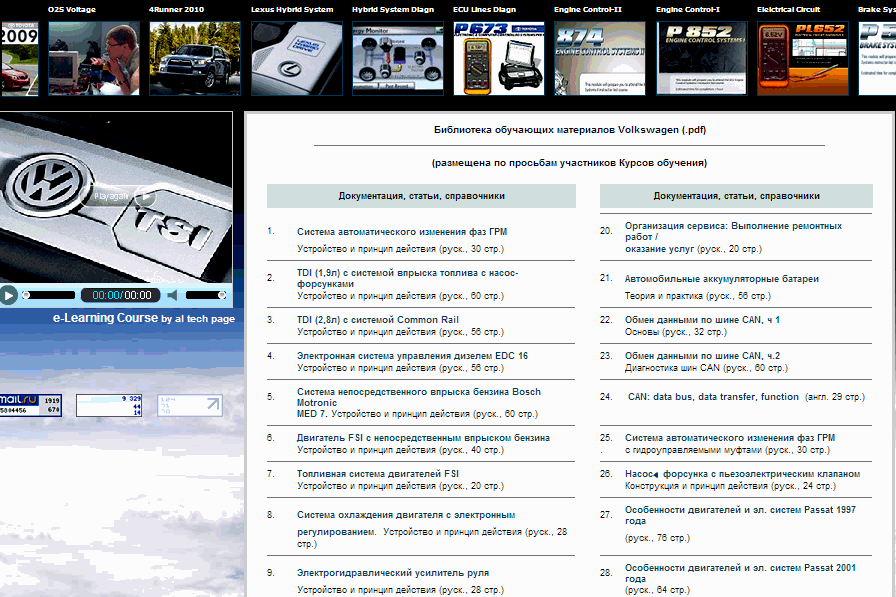Image resolution: width=896 pixels, height=597 pixels.
Task: Adjust the video volume slider
Action: click(x=206, y=295)
